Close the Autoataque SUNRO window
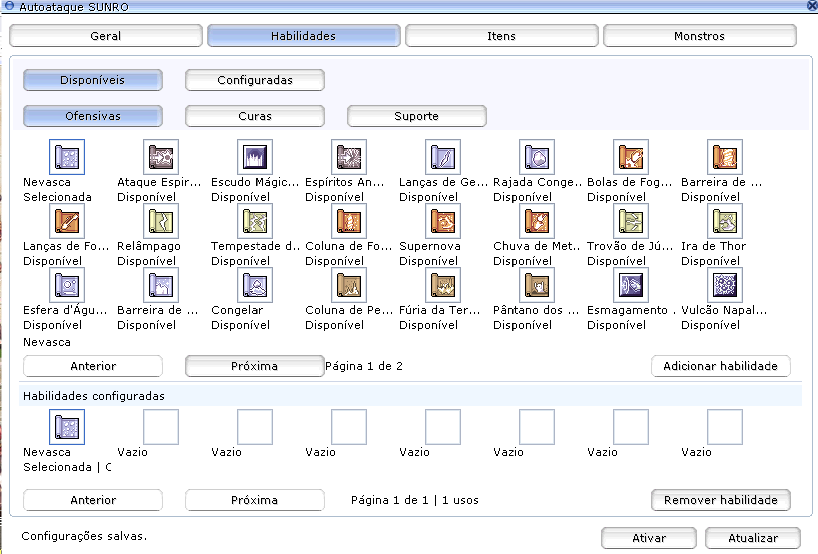 [x=812, y=6]
